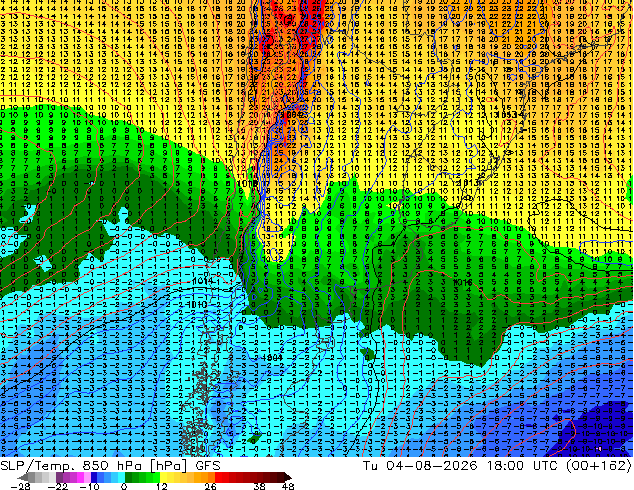The height and width of the screenshot is (490, 634).
Task: Click the dark maroon end of color scale
Action: click(283, 477)
